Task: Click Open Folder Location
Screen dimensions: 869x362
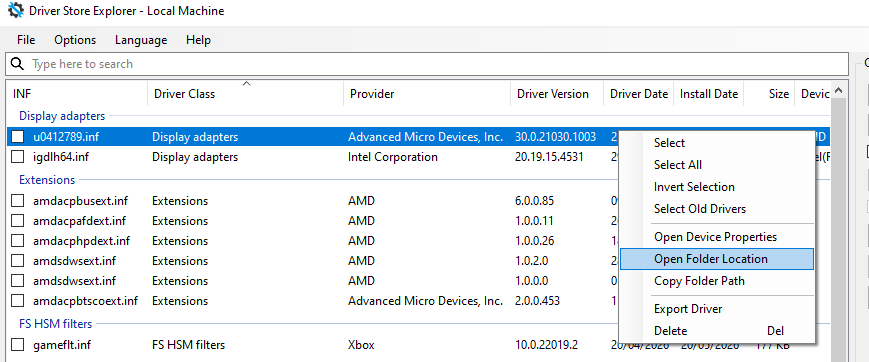Action: [717, 259]
